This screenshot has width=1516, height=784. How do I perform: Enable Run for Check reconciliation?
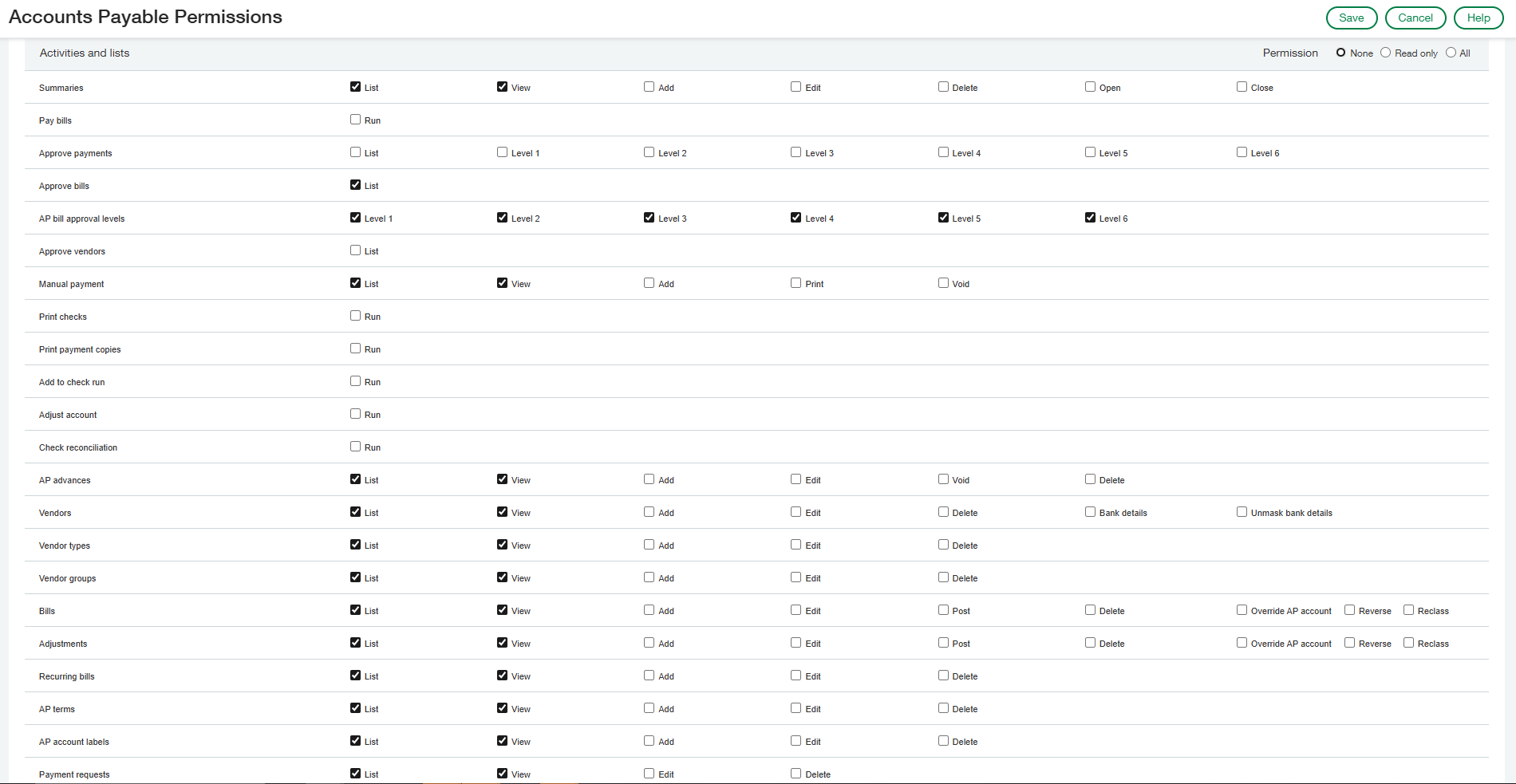coord(356,447)
